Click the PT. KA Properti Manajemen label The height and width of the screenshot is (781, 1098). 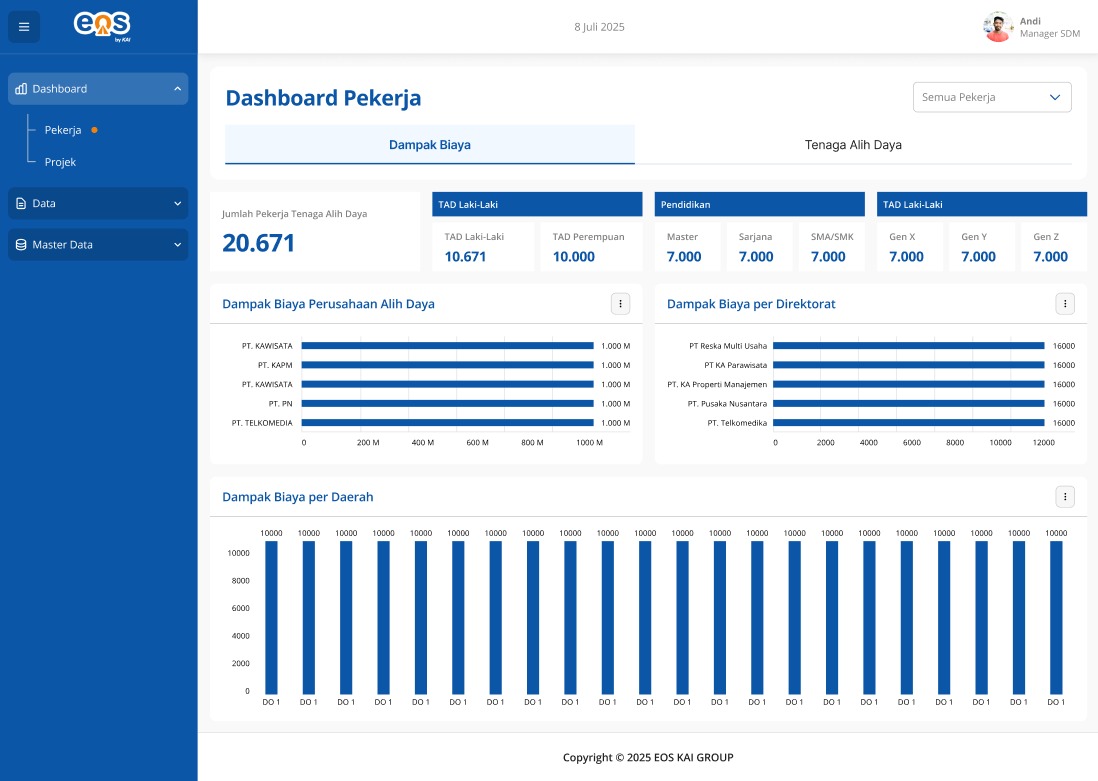click(x=717, y=385)
